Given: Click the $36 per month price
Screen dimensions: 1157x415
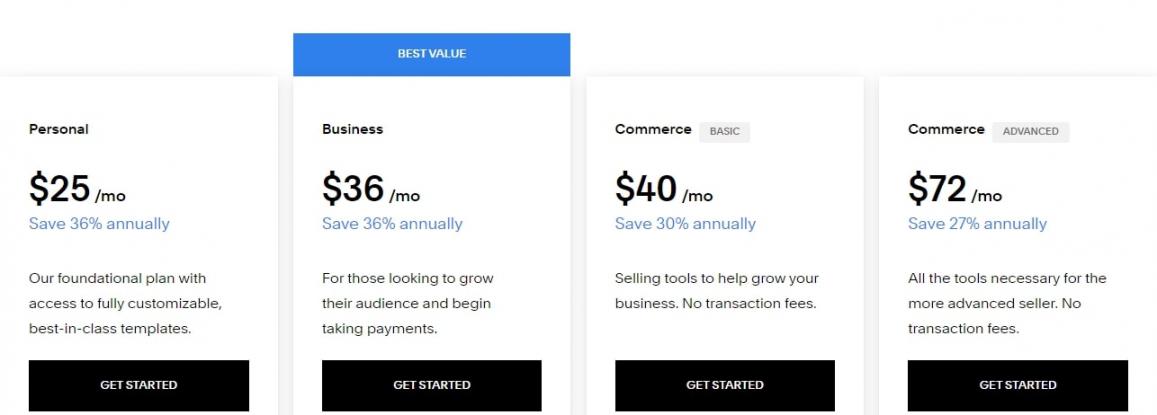Looking at the screenshot, I should (x=370, y=189).
